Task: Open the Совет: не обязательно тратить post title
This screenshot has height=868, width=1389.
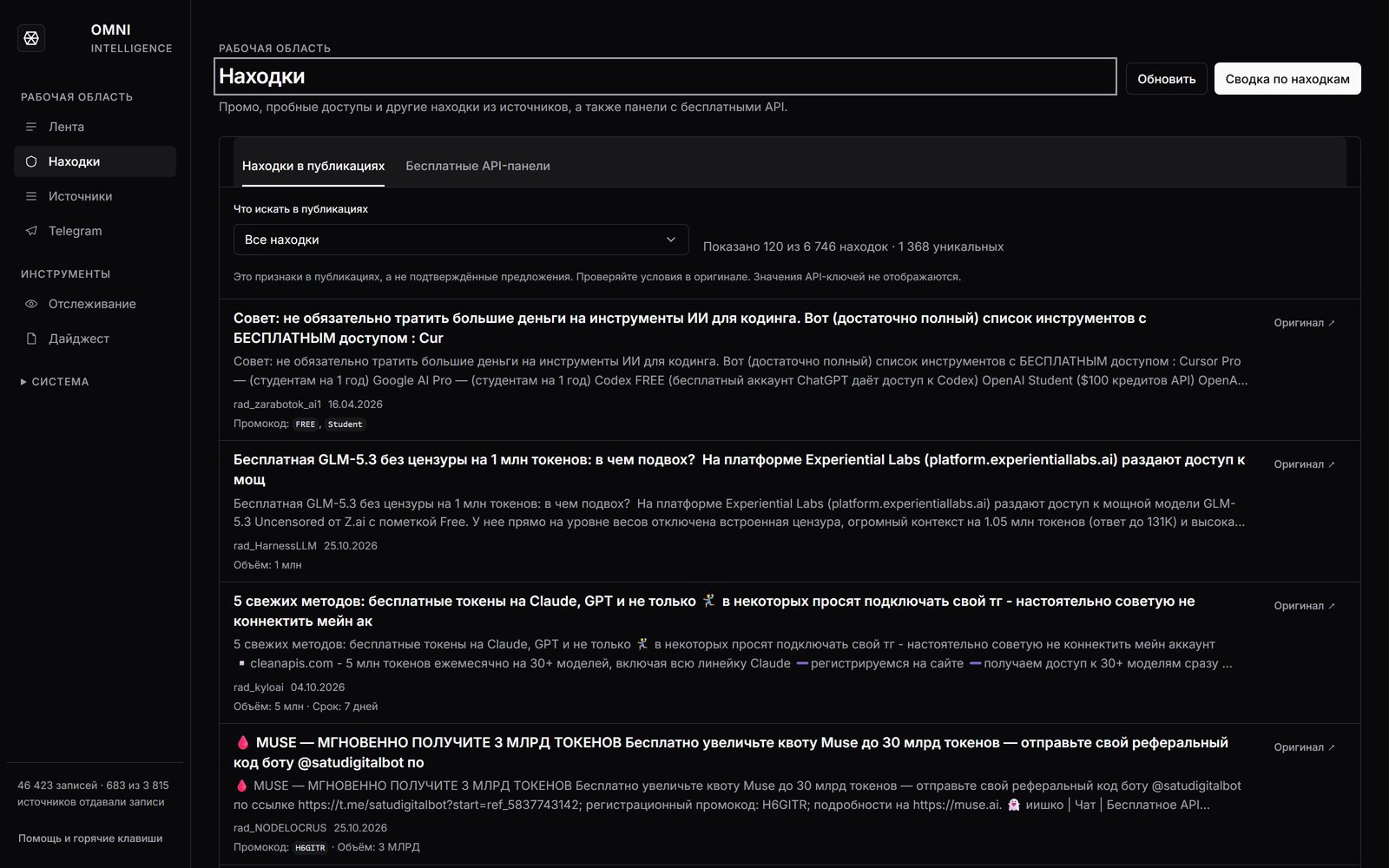Action: click(x=690, y=328)
